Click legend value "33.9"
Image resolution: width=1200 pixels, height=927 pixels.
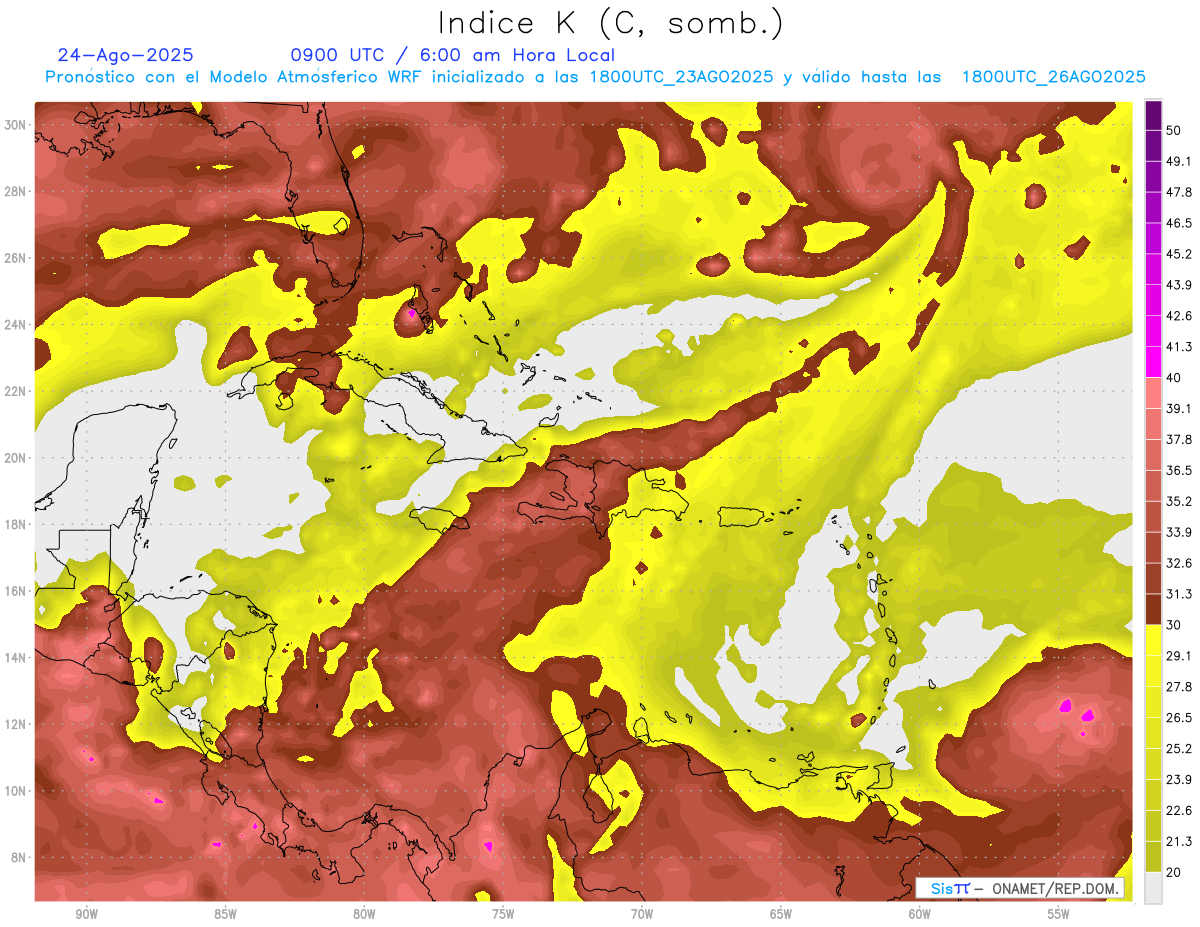pos(1179,532)
